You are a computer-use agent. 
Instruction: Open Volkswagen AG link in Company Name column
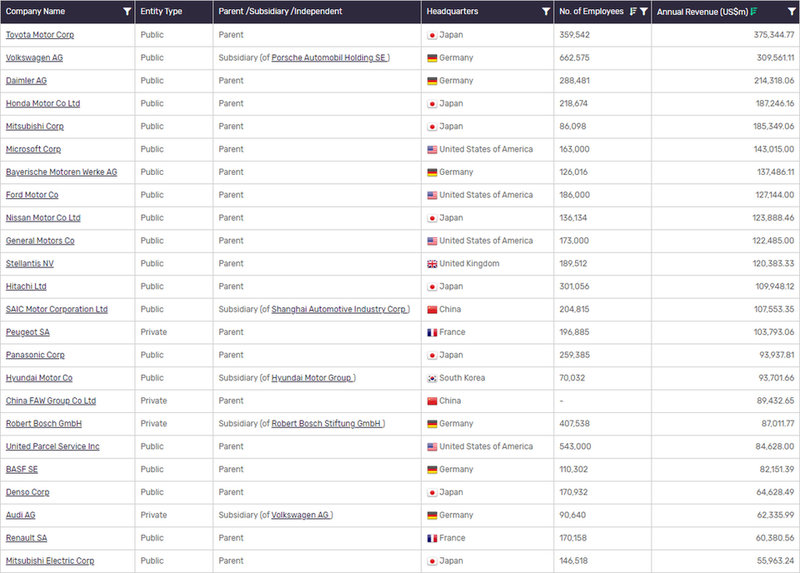click(34, 58)
